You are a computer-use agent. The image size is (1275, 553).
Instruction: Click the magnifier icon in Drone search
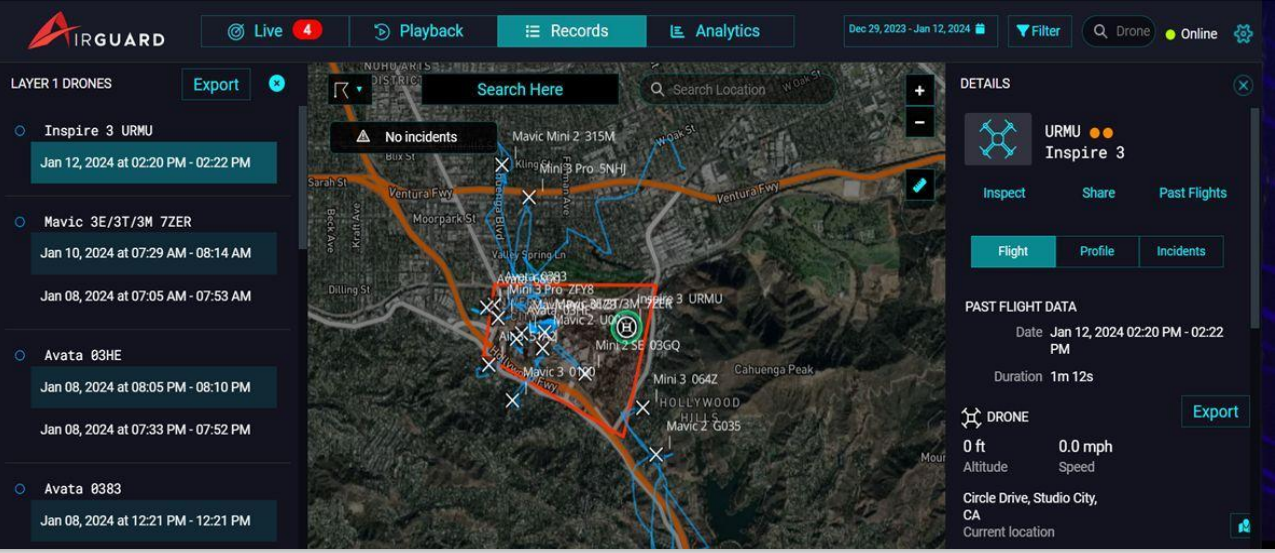click(x=1100, y=31)
